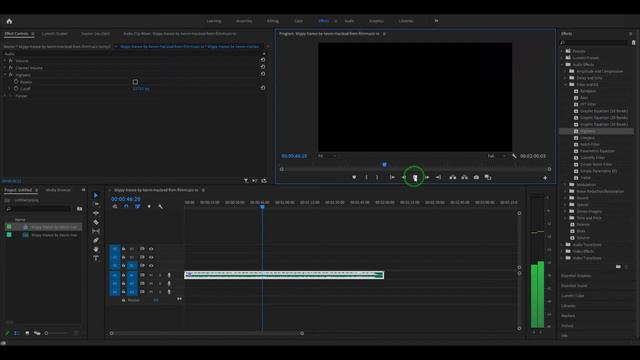Screen dimensions: 640x360
Task: Toggle V3 track output eye
Action: [151, 249]
